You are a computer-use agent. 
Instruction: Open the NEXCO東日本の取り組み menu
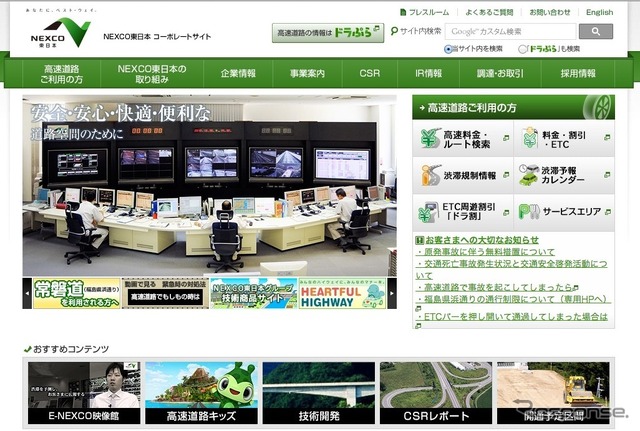152,73
